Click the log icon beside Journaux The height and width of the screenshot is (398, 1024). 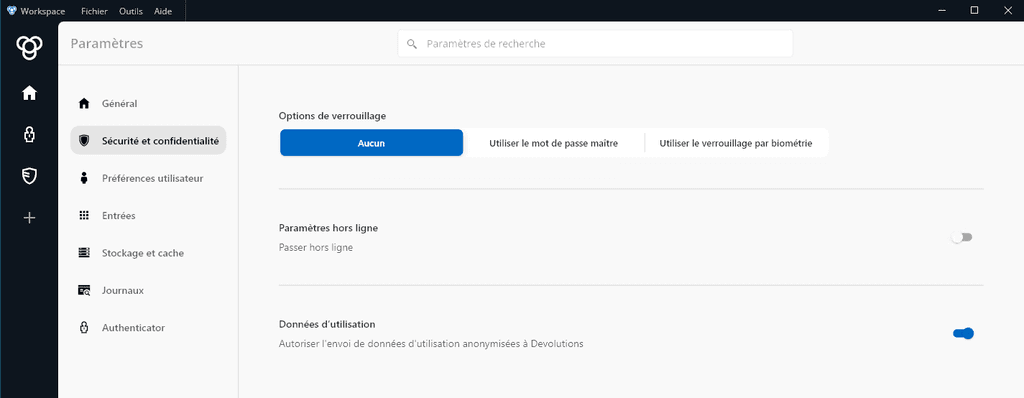pos(84,290)
